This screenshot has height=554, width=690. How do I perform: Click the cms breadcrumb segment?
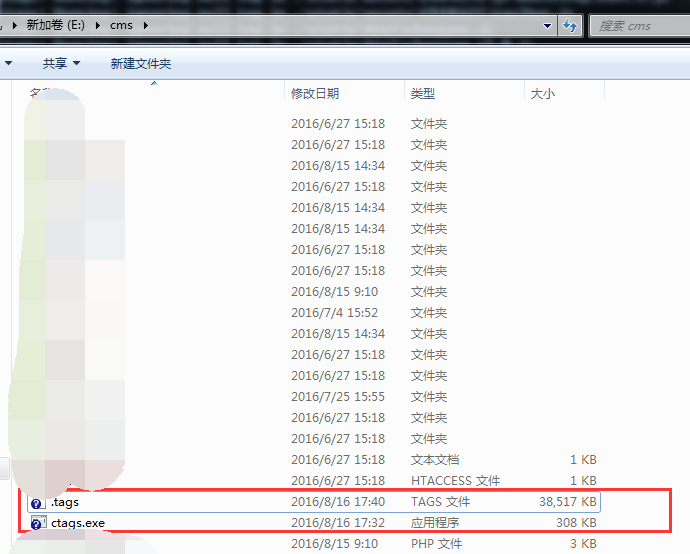[x=121, y=25]
